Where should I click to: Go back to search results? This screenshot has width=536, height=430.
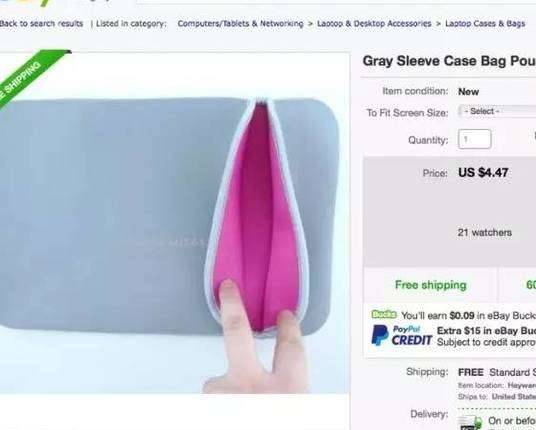41,24
